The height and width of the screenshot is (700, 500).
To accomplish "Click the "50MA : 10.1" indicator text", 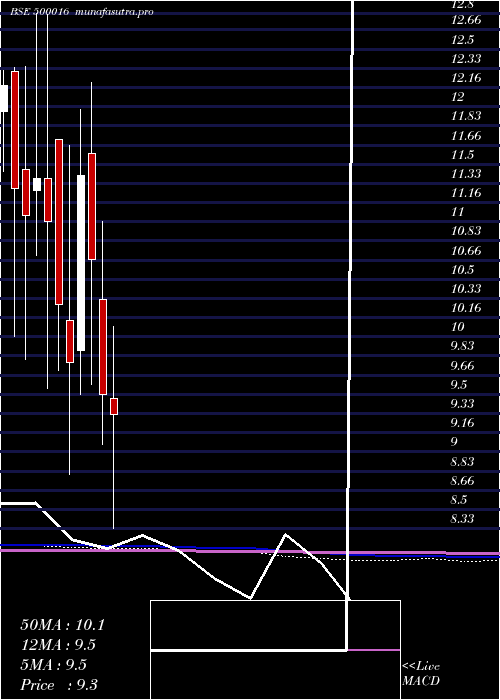I will 62,625.
